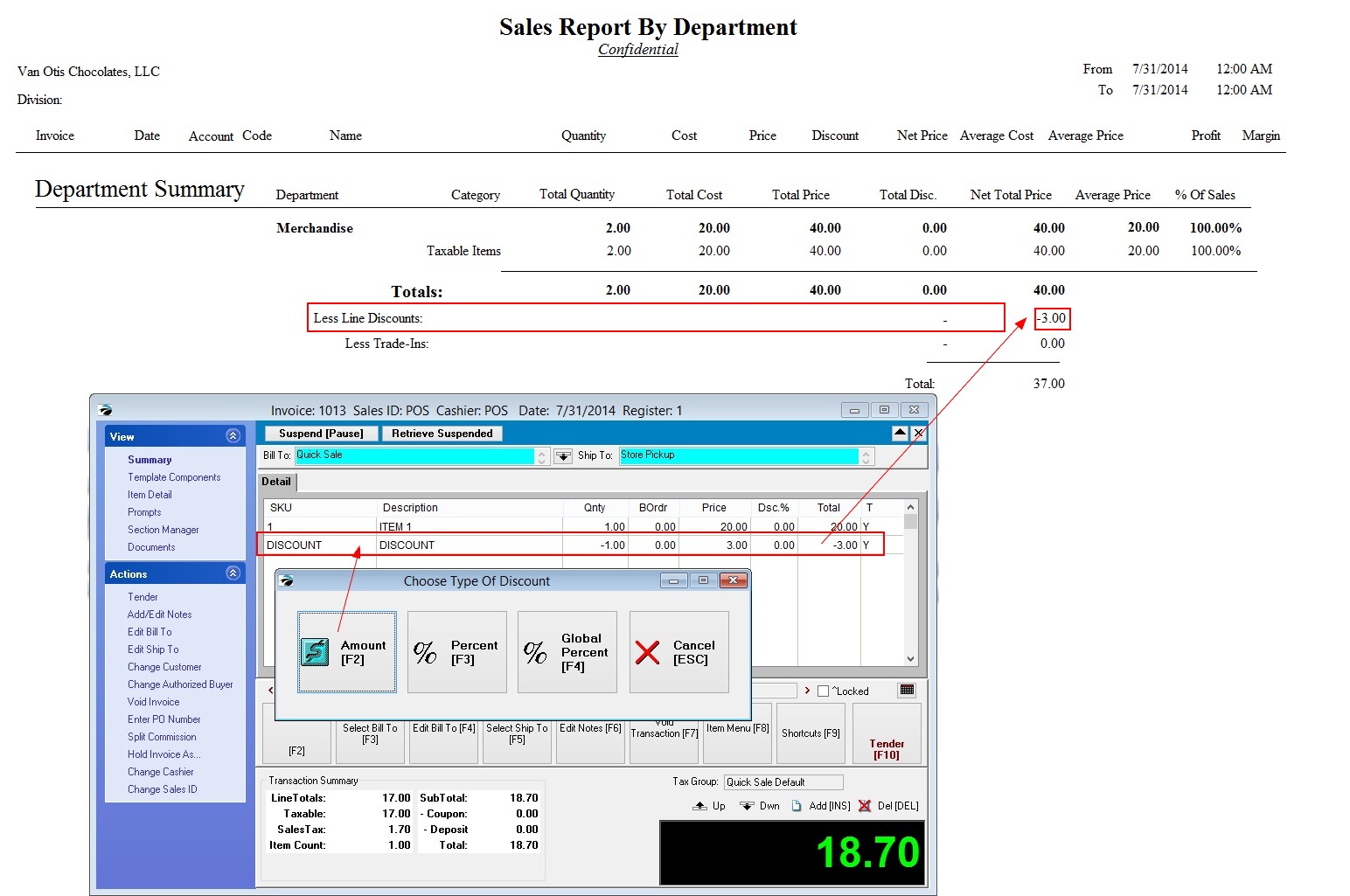Click the red X icon on Cancel button
This screenshot has width=1350, height=896.
647,652
